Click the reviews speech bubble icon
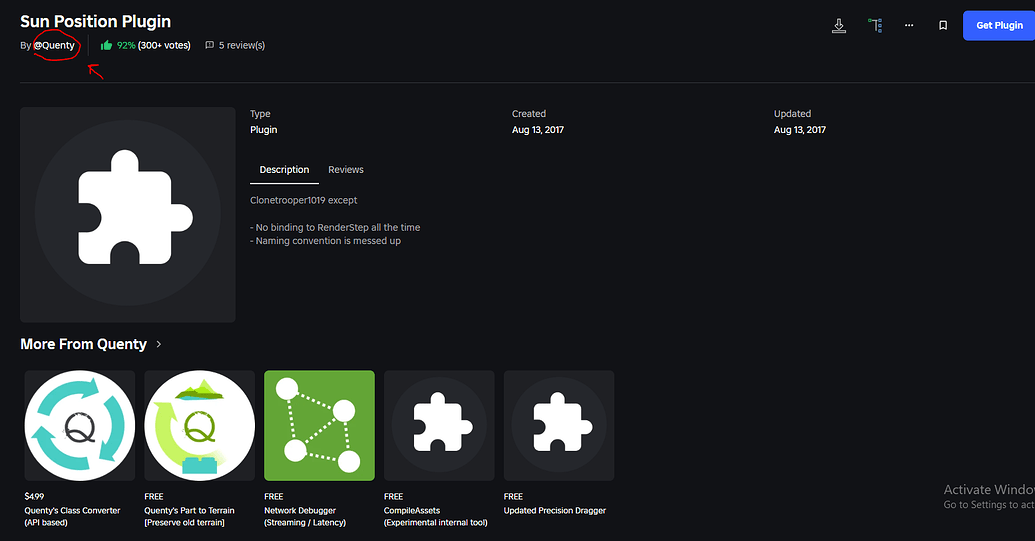 209,46
